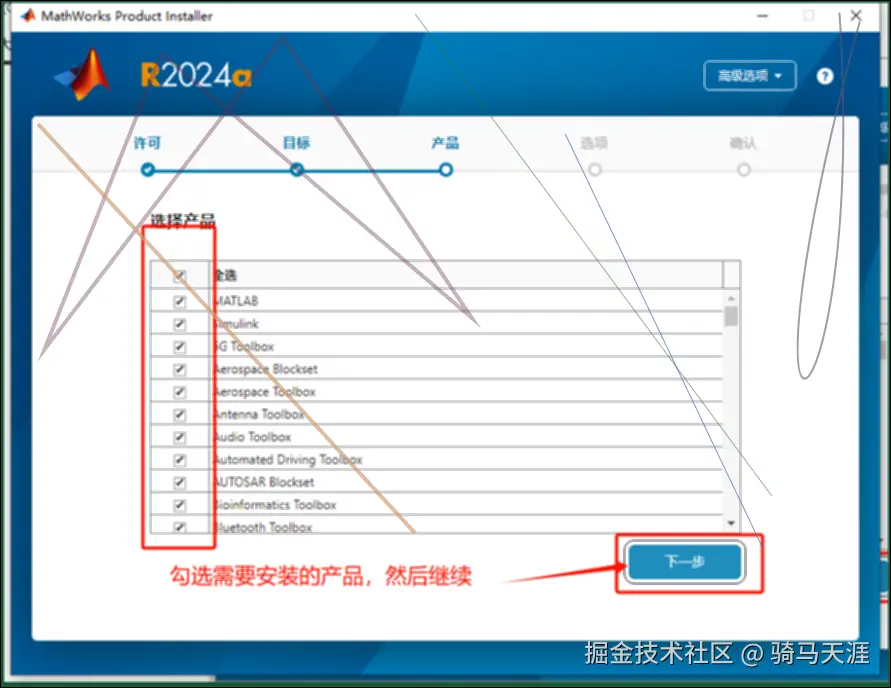This screenshot has height=688, width=891.
Task: Click the Antenna Toolbox row text
Action: [x=259, y=415]
